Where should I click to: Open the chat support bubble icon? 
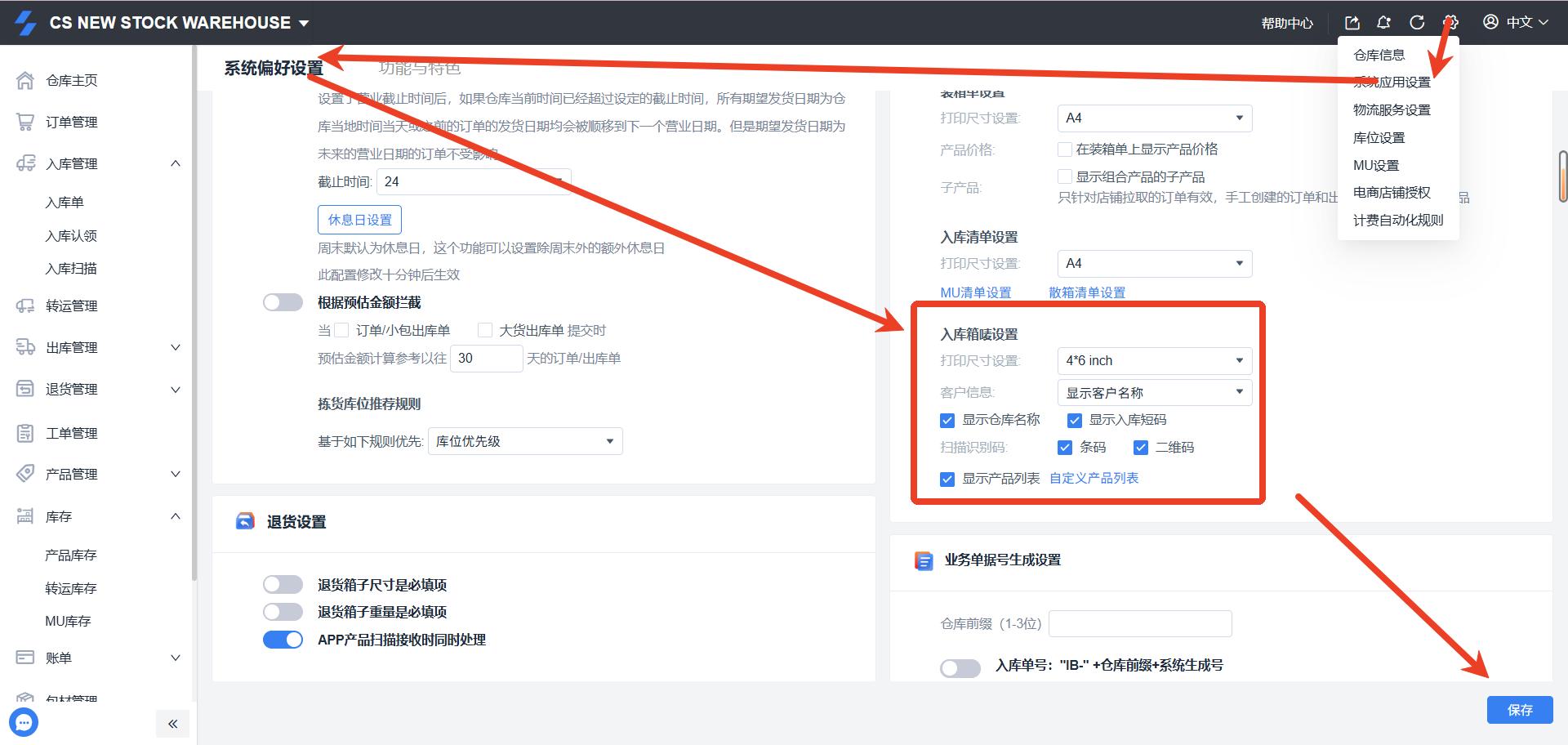pos(24,722)
